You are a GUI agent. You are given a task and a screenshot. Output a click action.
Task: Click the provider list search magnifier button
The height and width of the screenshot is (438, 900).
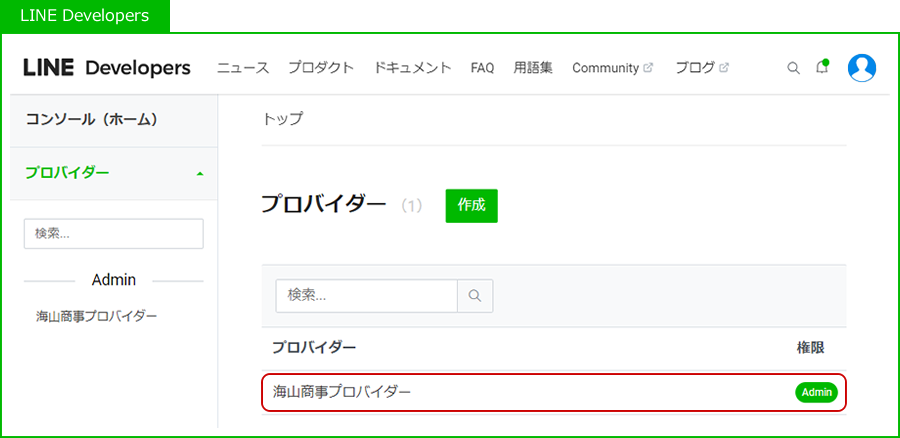click(x=475, y=296)
